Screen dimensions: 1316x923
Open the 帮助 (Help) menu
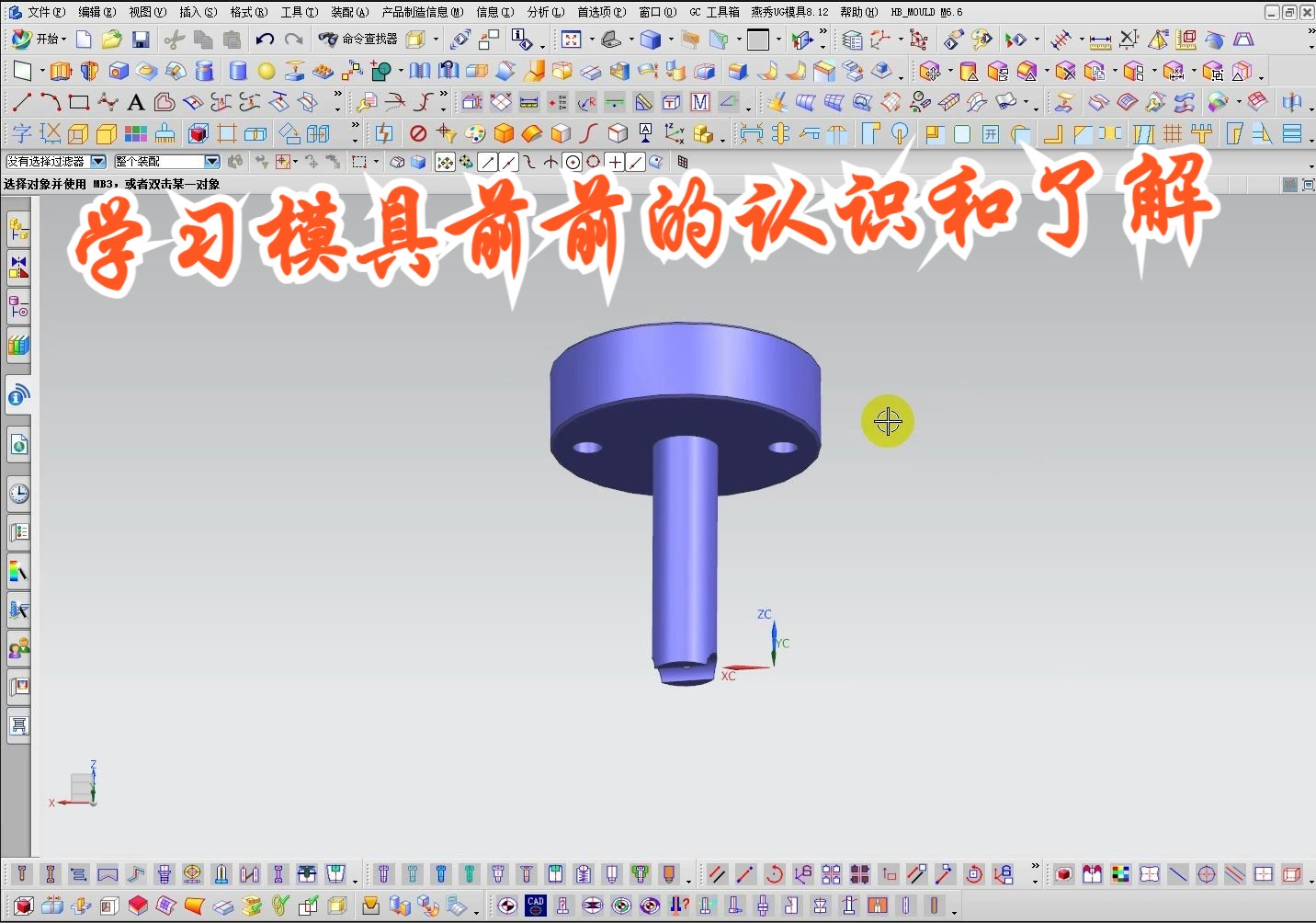tap(858, 12)
